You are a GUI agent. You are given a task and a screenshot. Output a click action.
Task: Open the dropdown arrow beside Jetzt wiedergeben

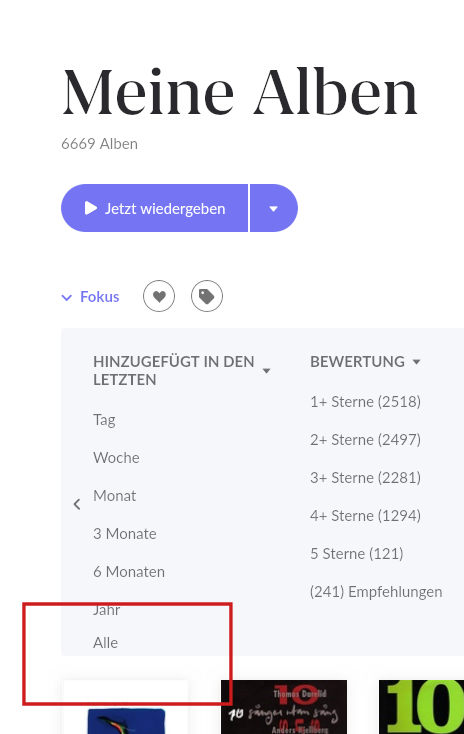coord(274,208)
